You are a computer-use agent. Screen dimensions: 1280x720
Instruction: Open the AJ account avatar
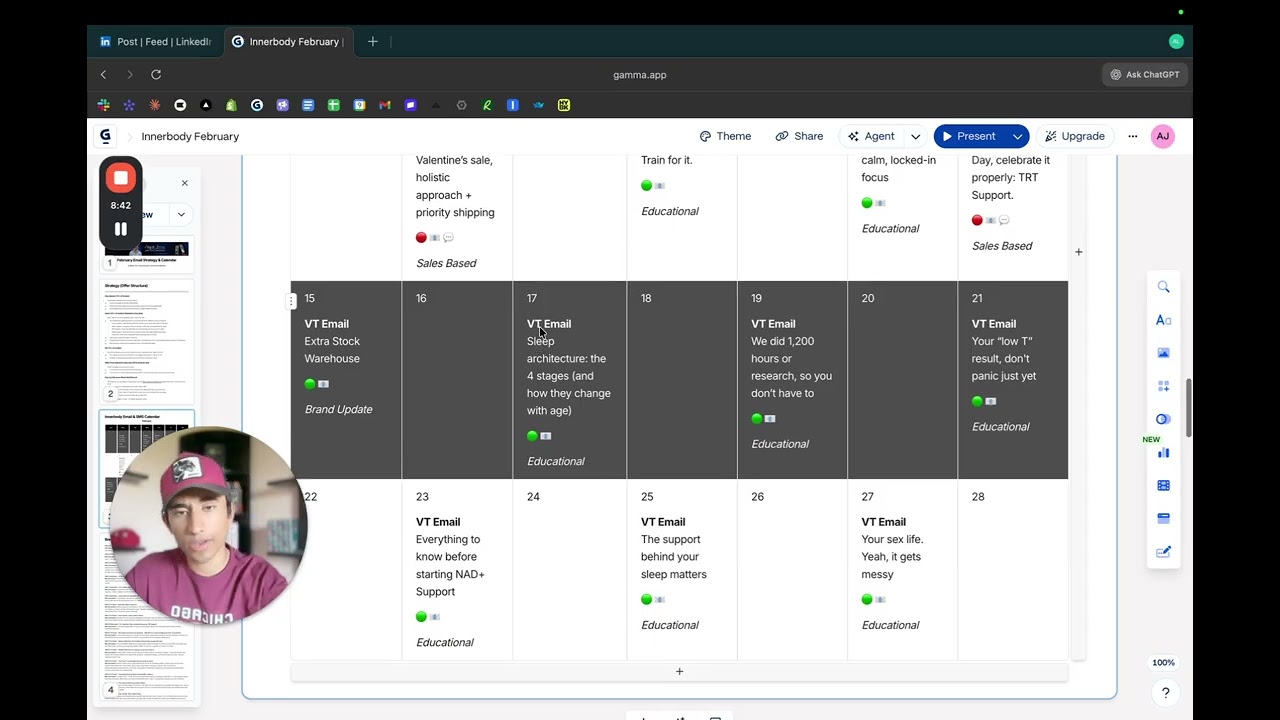(1162, 136)
